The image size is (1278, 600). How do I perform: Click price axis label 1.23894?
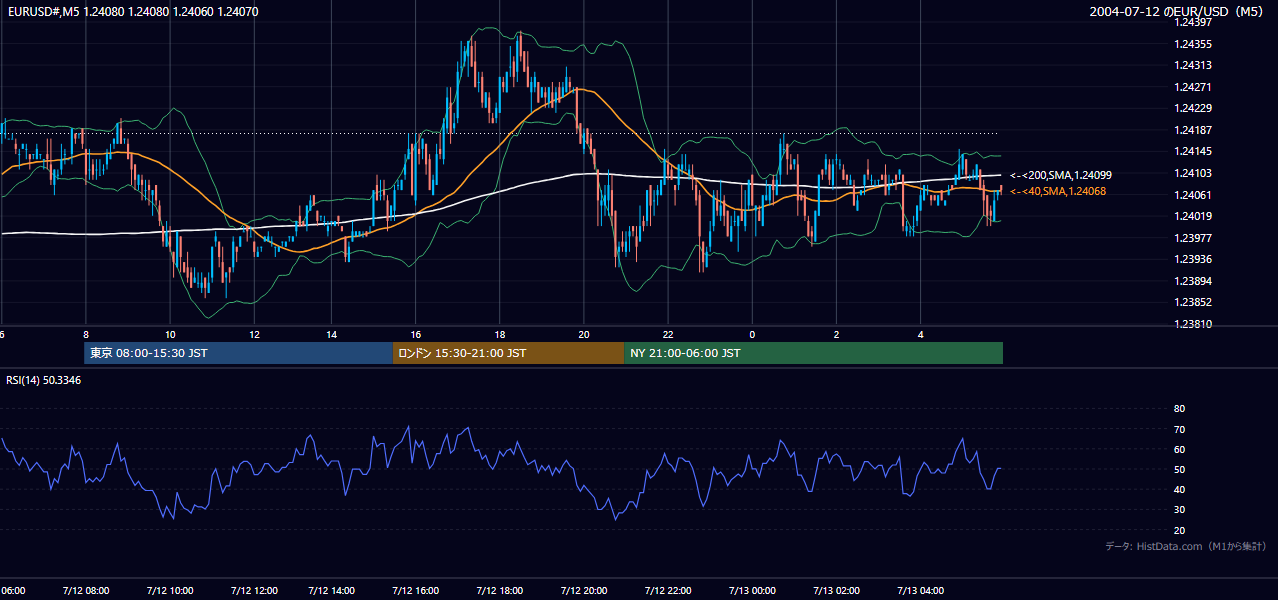(x=1193, y=281)
